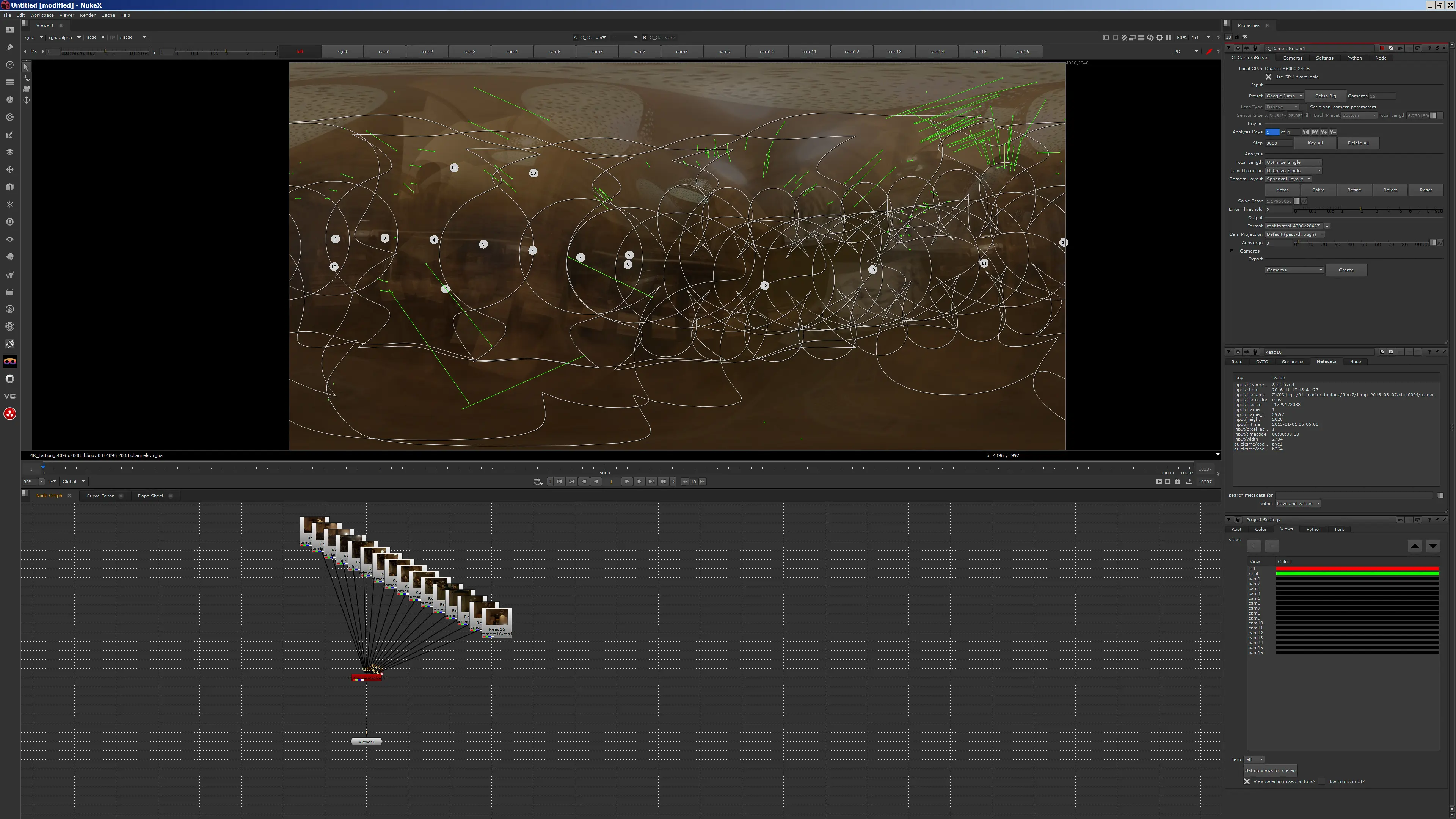Open the Preset Google Jump dropdown
Image resolution: width=1456 pixels, height=819 pixels.
click(x=1284, y=96)
